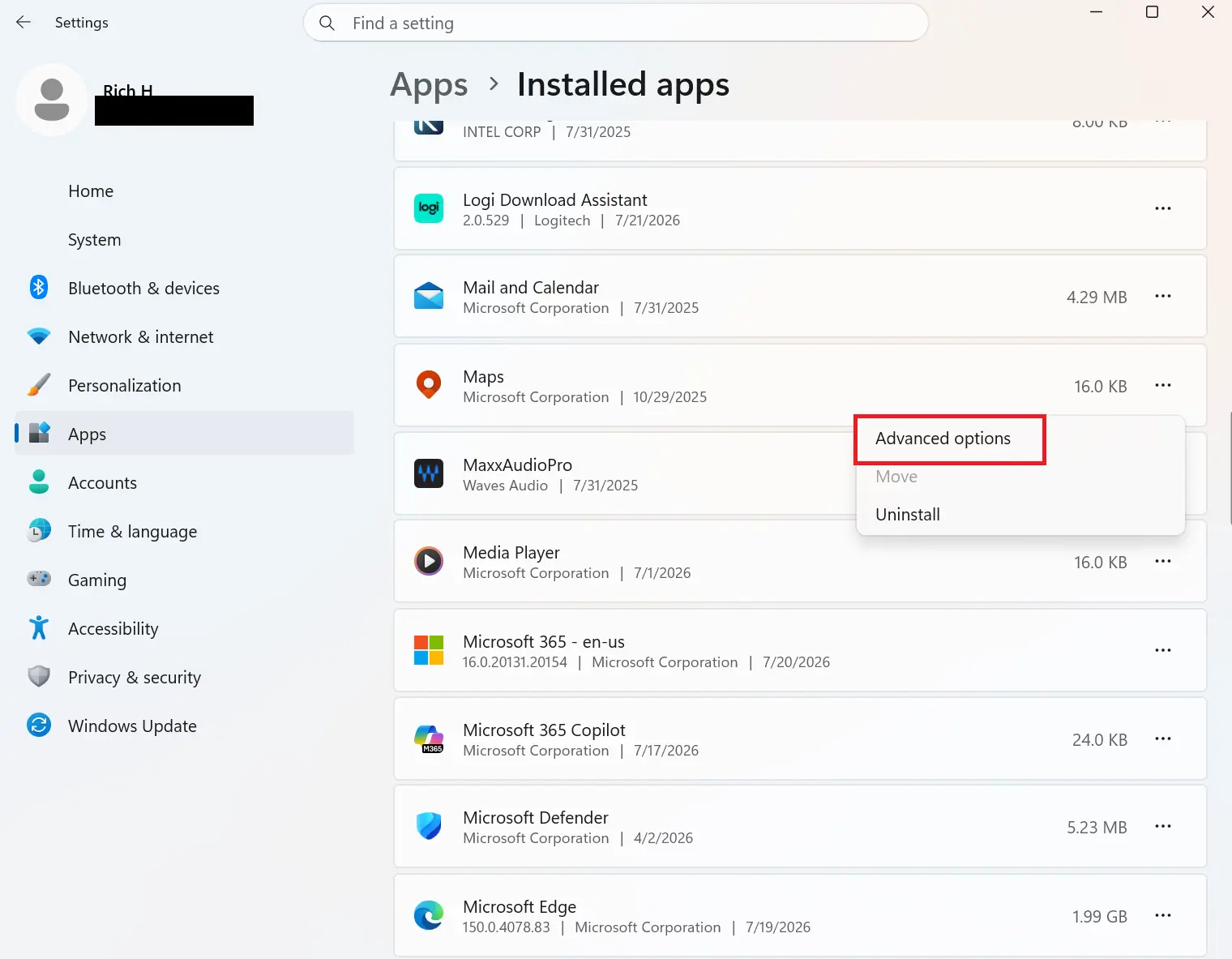Click the Mail and Calendar envelope icon
Screen dimensions: 1232x959
(x=429, y=297)
